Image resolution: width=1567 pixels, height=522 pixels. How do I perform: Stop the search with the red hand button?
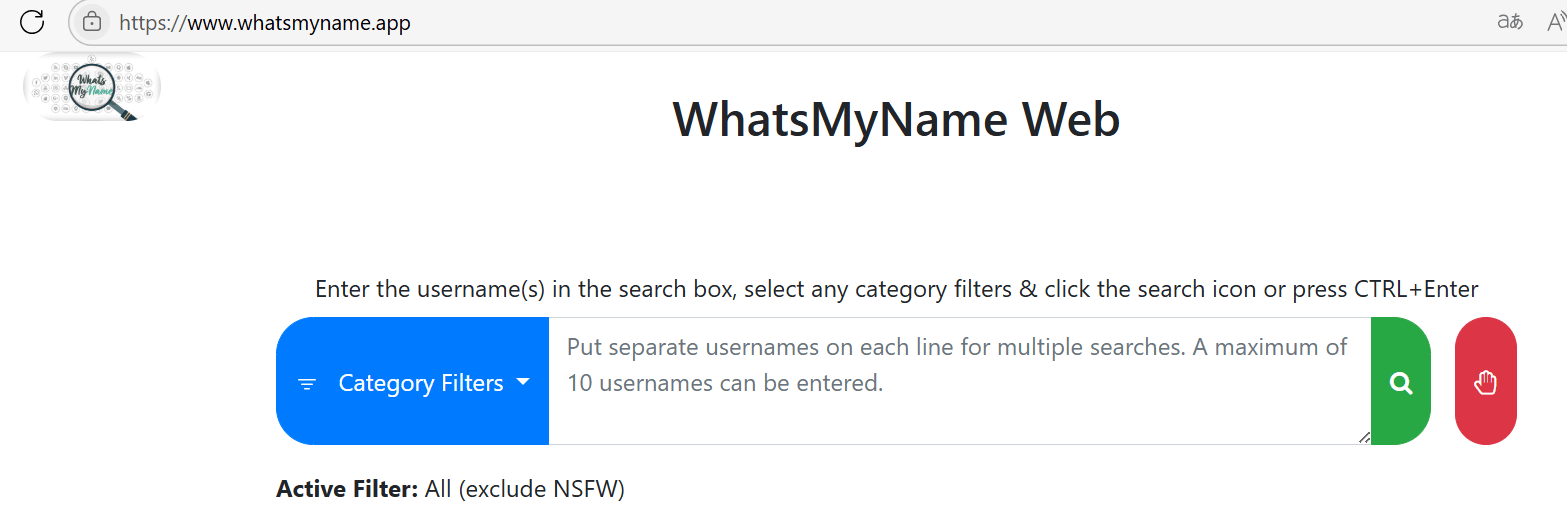coord(1485,382)
